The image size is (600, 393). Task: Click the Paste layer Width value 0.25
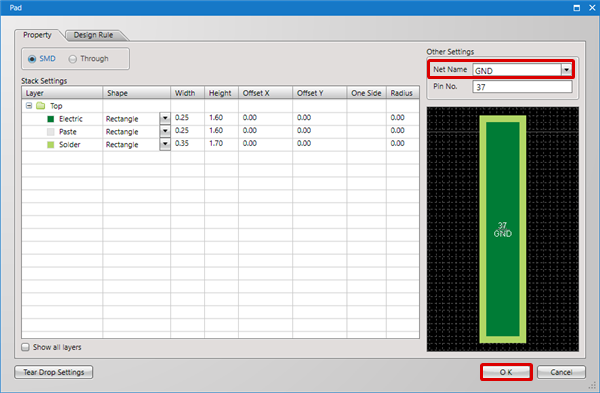coord(182,130)
